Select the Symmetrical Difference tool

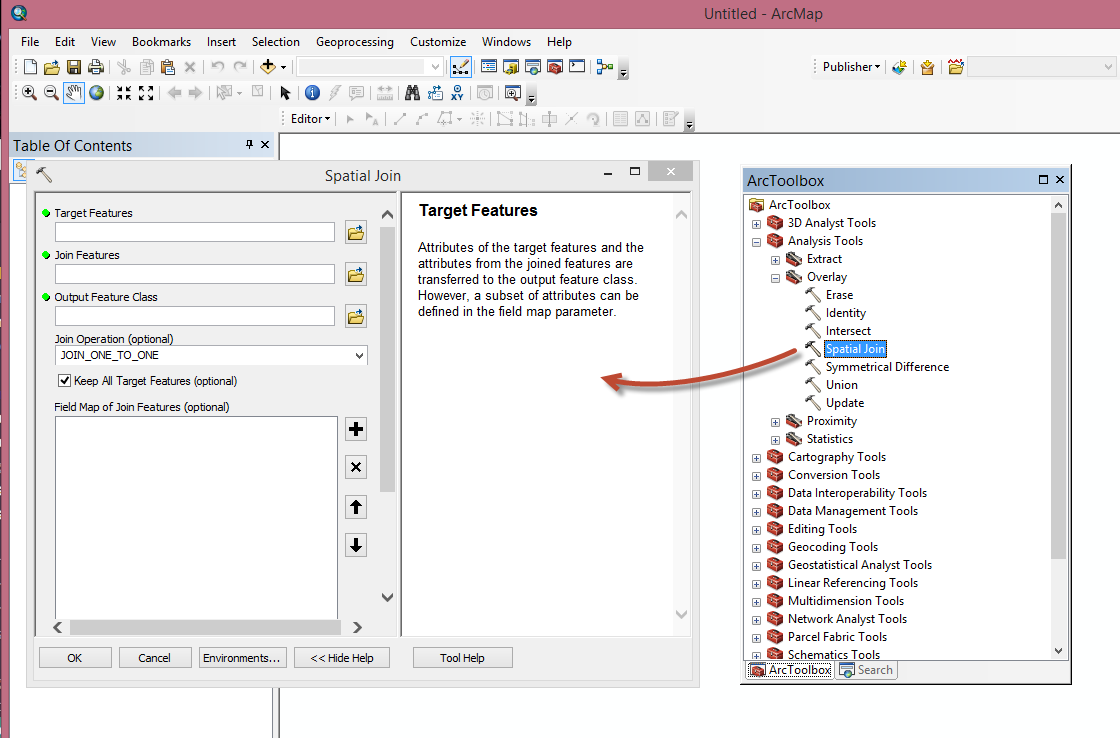coord(887,367)
